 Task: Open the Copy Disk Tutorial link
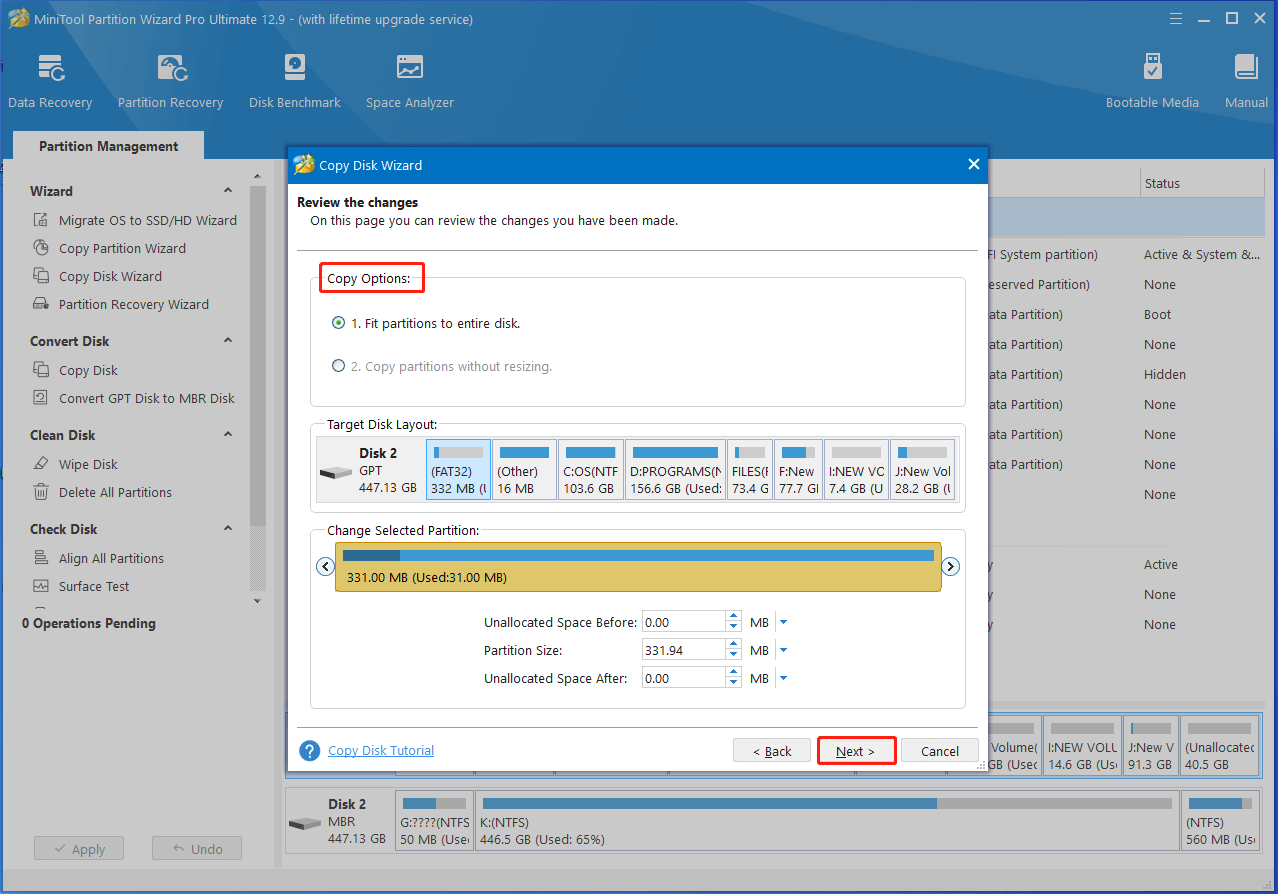coord(381,751)
